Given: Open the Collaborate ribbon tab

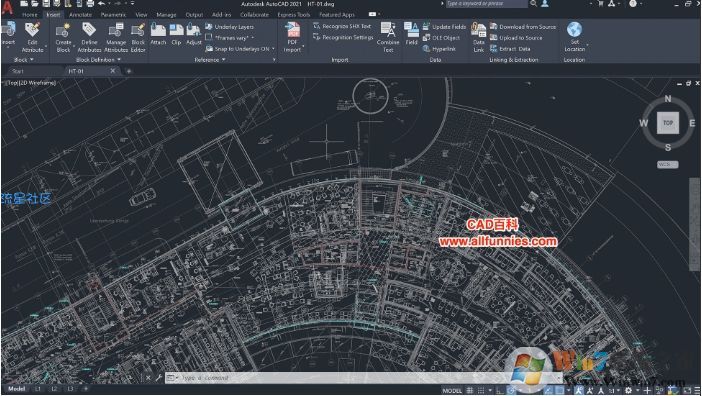Looking at the screenshot, I should pos(254,15).
